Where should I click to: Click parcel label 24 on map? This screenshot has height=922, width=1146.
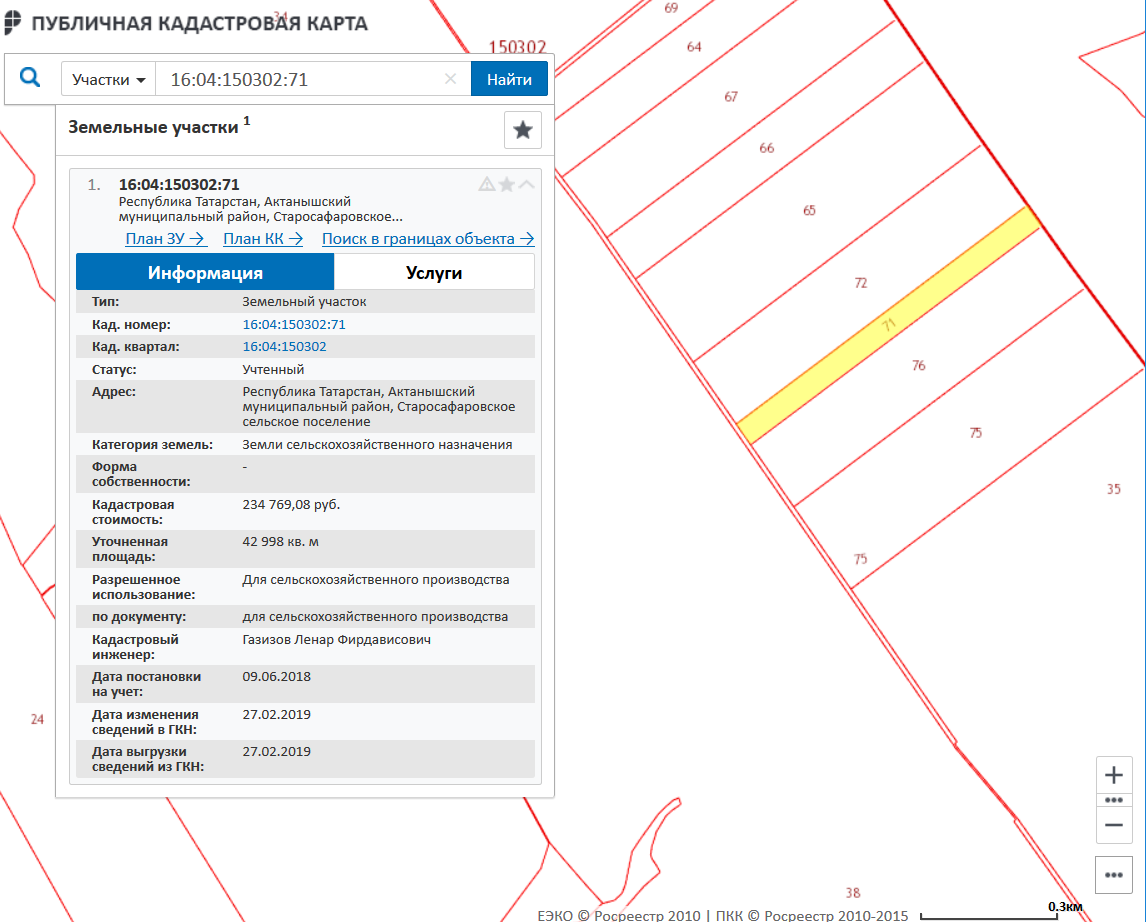(37, 720)
